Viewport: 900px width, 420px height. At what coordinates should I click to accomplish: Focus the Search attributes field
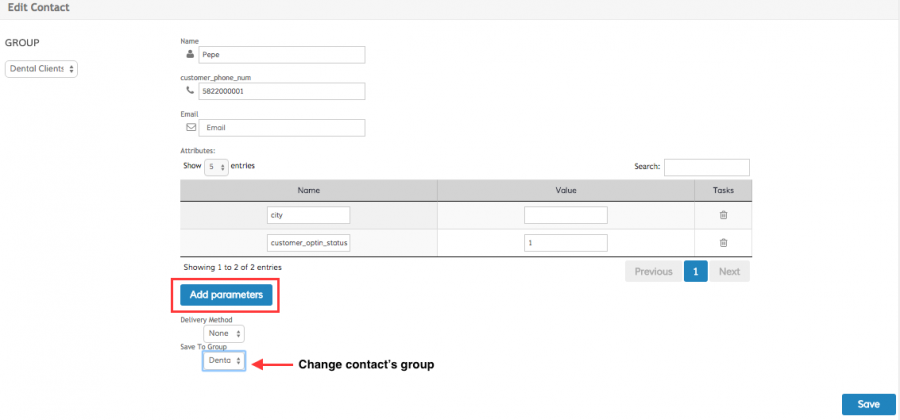pyautogui.click(x=706, y=167)
